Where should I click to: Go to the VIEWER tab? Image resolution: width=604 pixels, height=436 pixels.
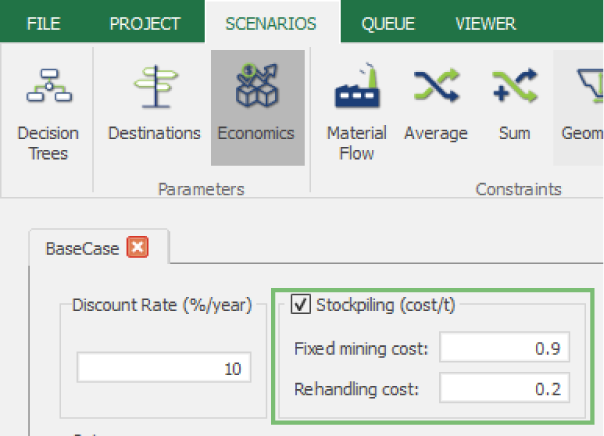[x=485, y=24]
